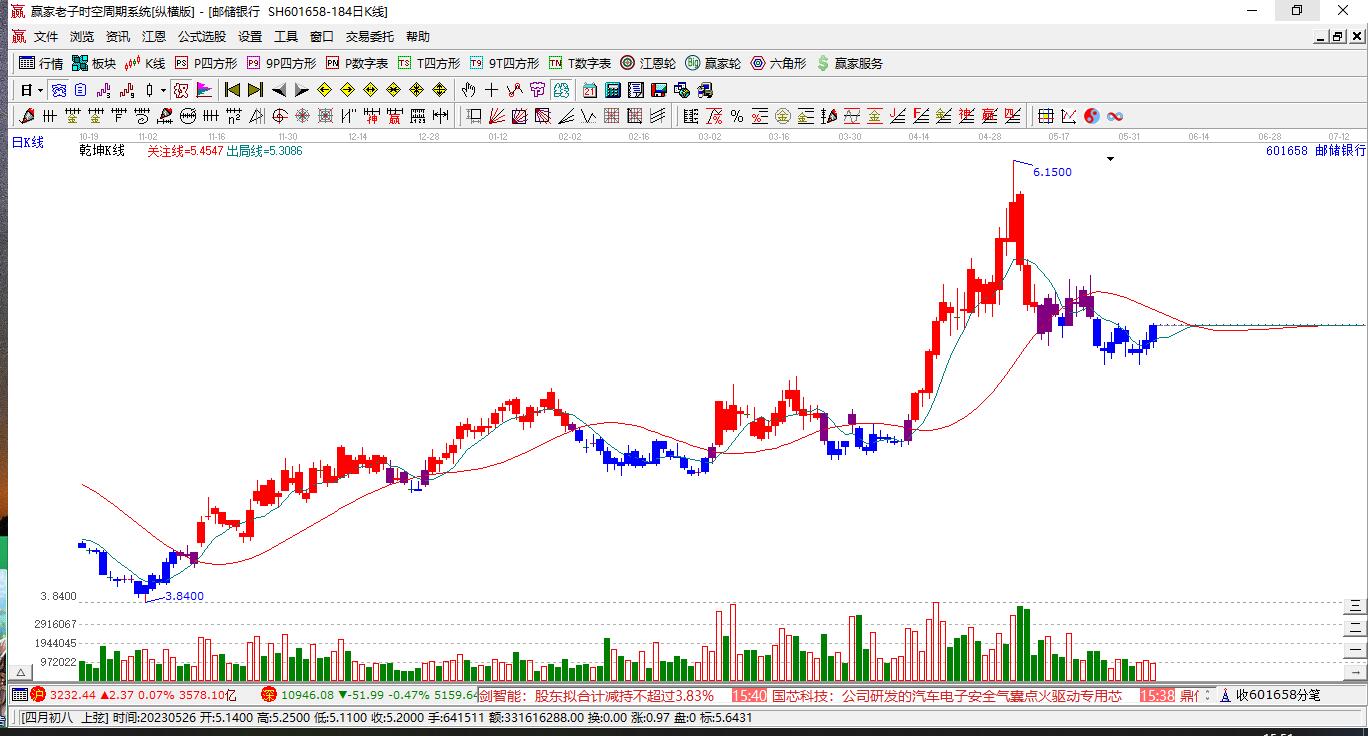This screenshot has height=736, width=1368.
Task: Open the 国芯科技 news headline
Action: tap(946, 695)
